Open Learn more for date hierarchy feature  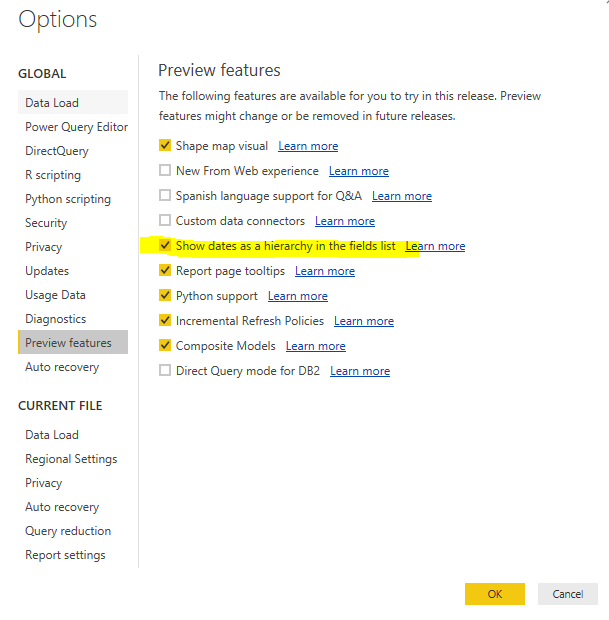pyautogui.click(x=435, y=246)
